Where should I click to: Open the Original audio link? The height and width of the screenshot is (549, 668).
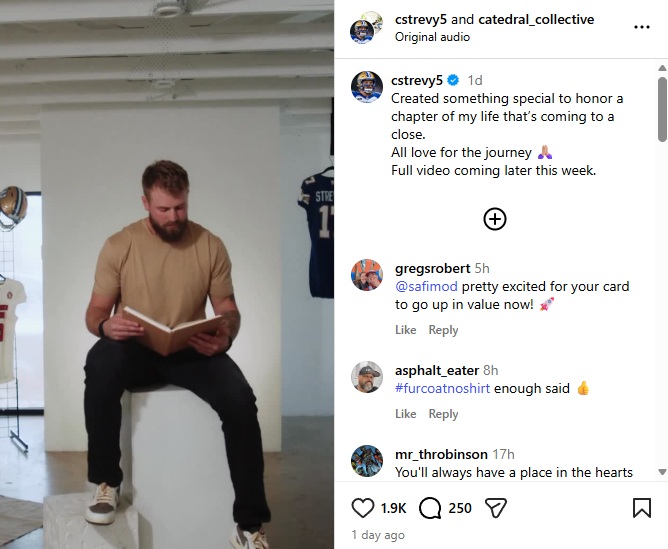[432, 37]
